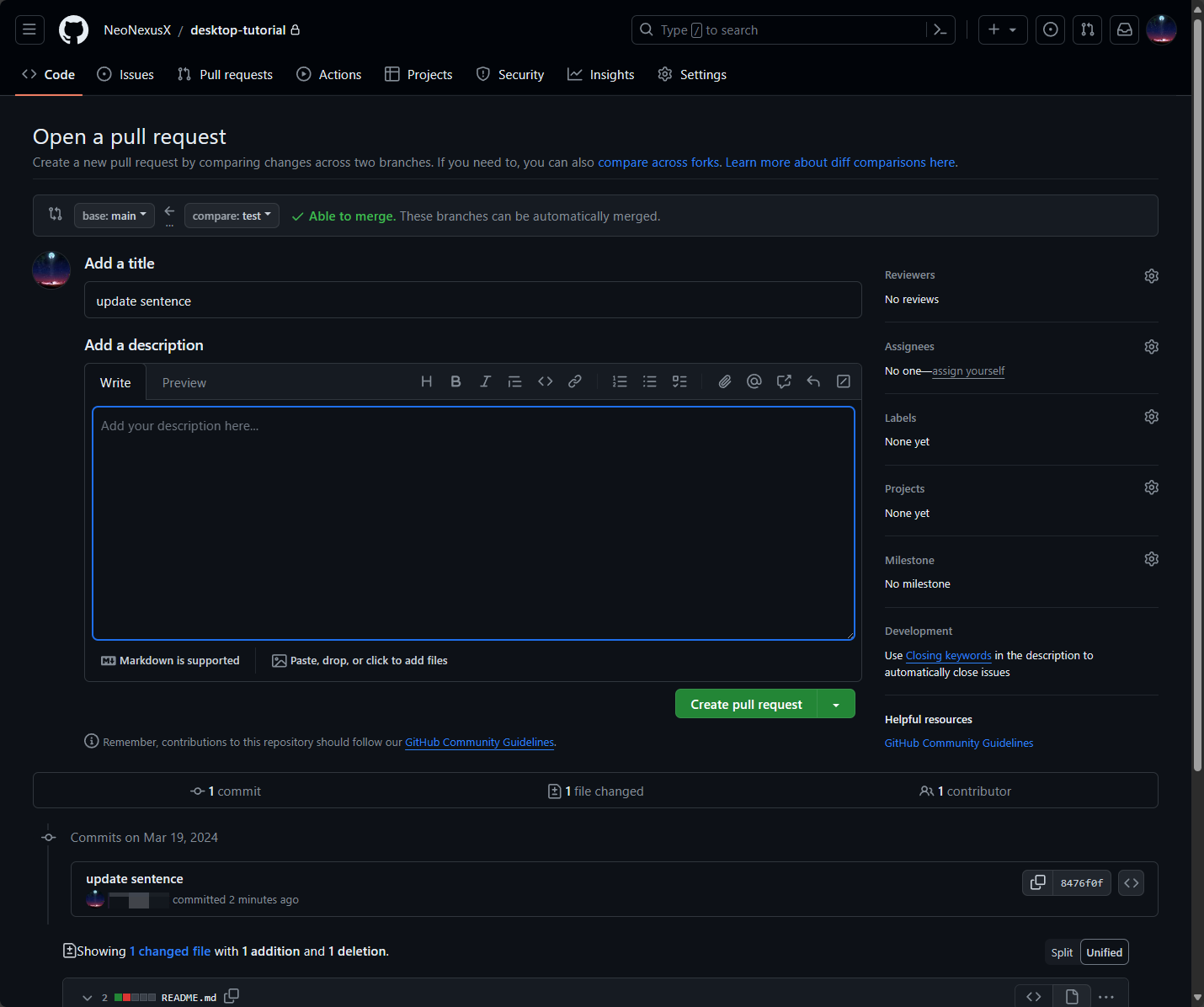Focus the description text area

473,523
